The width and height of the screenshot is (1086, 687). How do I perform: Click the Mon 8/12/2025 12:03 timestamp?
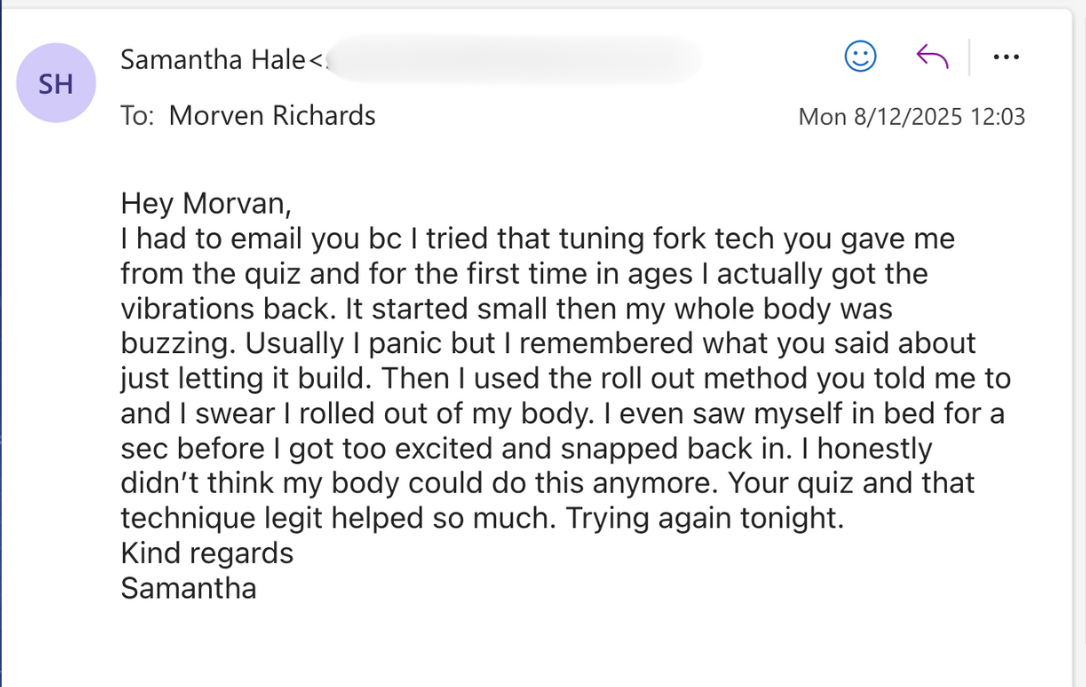pyautogui.click(x=911, y=117)
